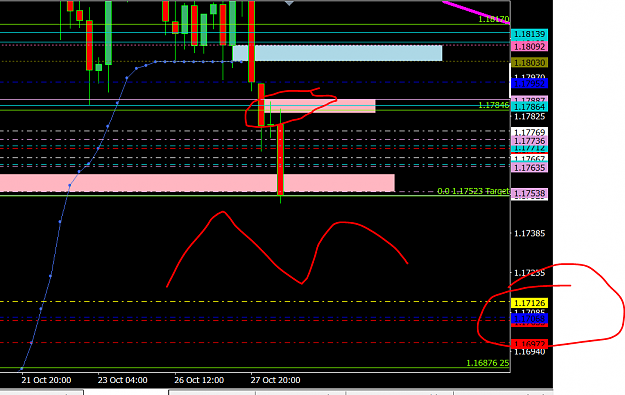Image resolution: width=625 pixels, height=395 pixels.
Task: Click the '1.16876 25' line label
Action: [487, 363]
